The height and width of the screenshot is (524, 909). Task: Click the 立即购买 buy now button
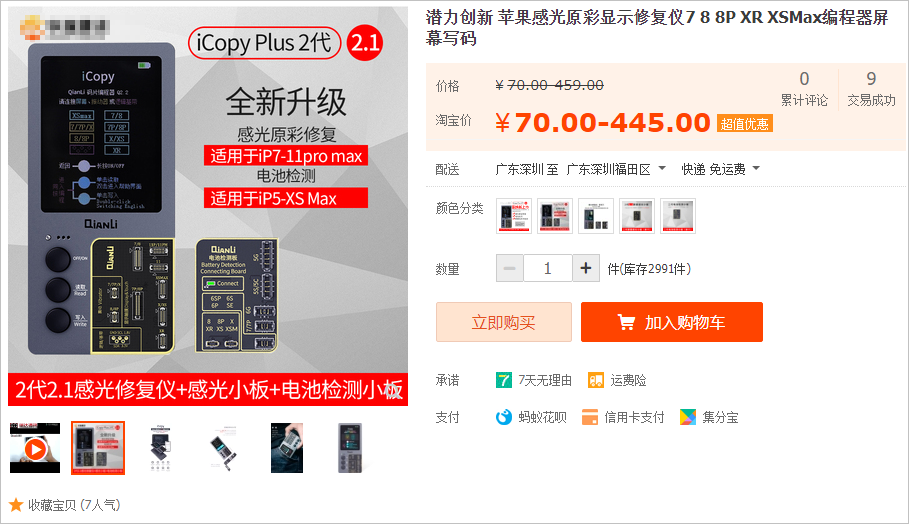(504, 322)
